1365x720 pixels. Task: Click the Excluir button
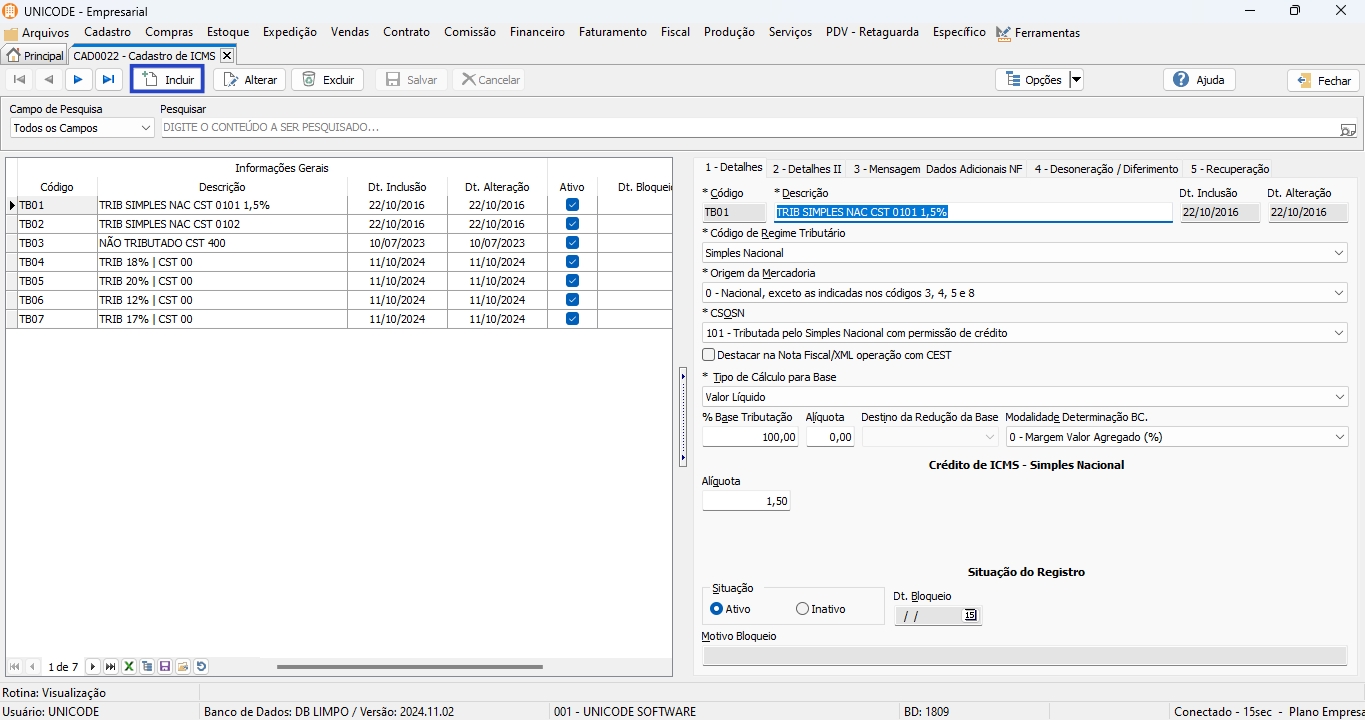(x=327, y=80)
